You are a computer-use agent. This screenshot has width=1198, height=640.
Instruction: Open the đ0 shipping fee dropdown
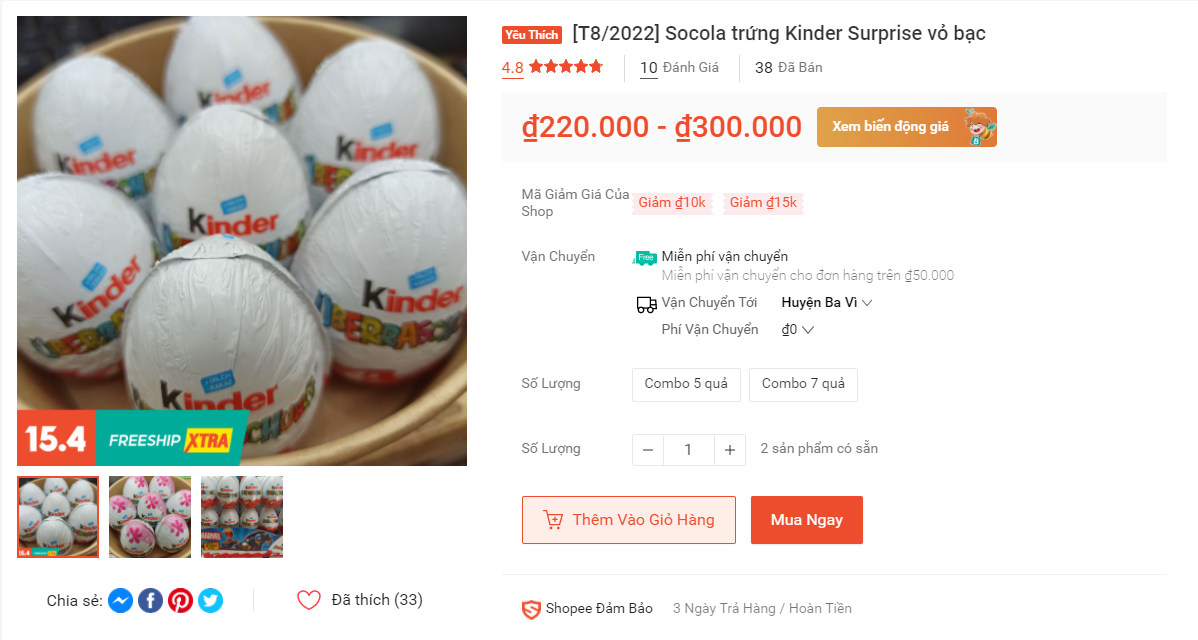(x=795, y=329)
